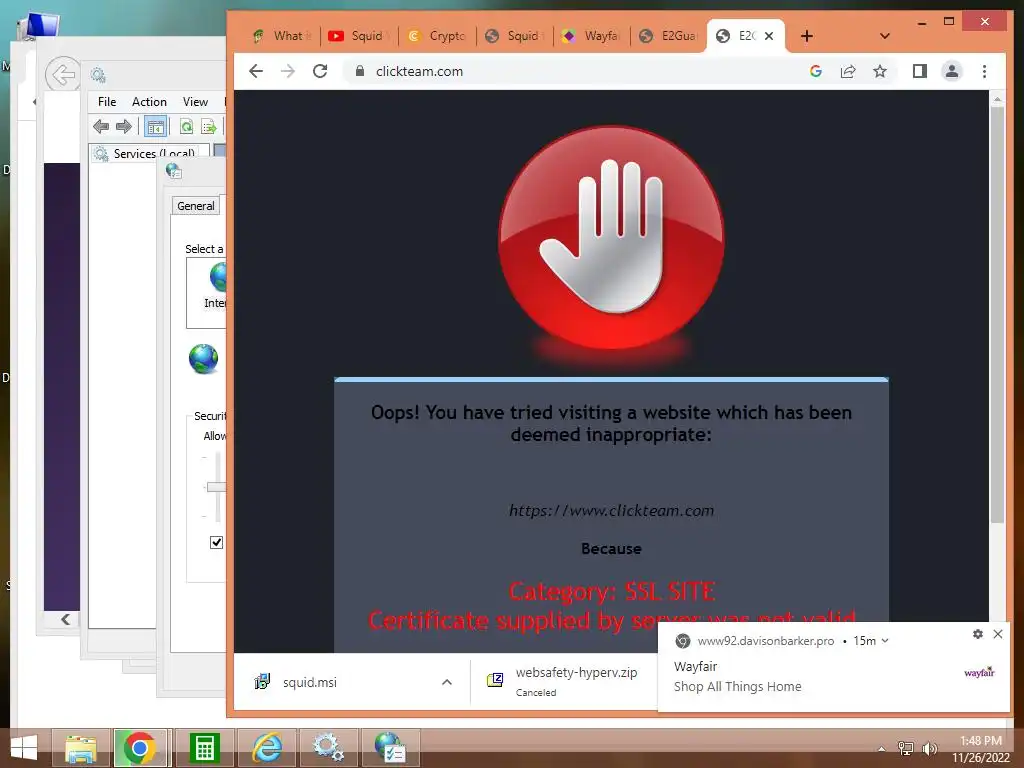Switch to the E2Guardian inactive tab
1024x768 pixels.
click(668, 36)
